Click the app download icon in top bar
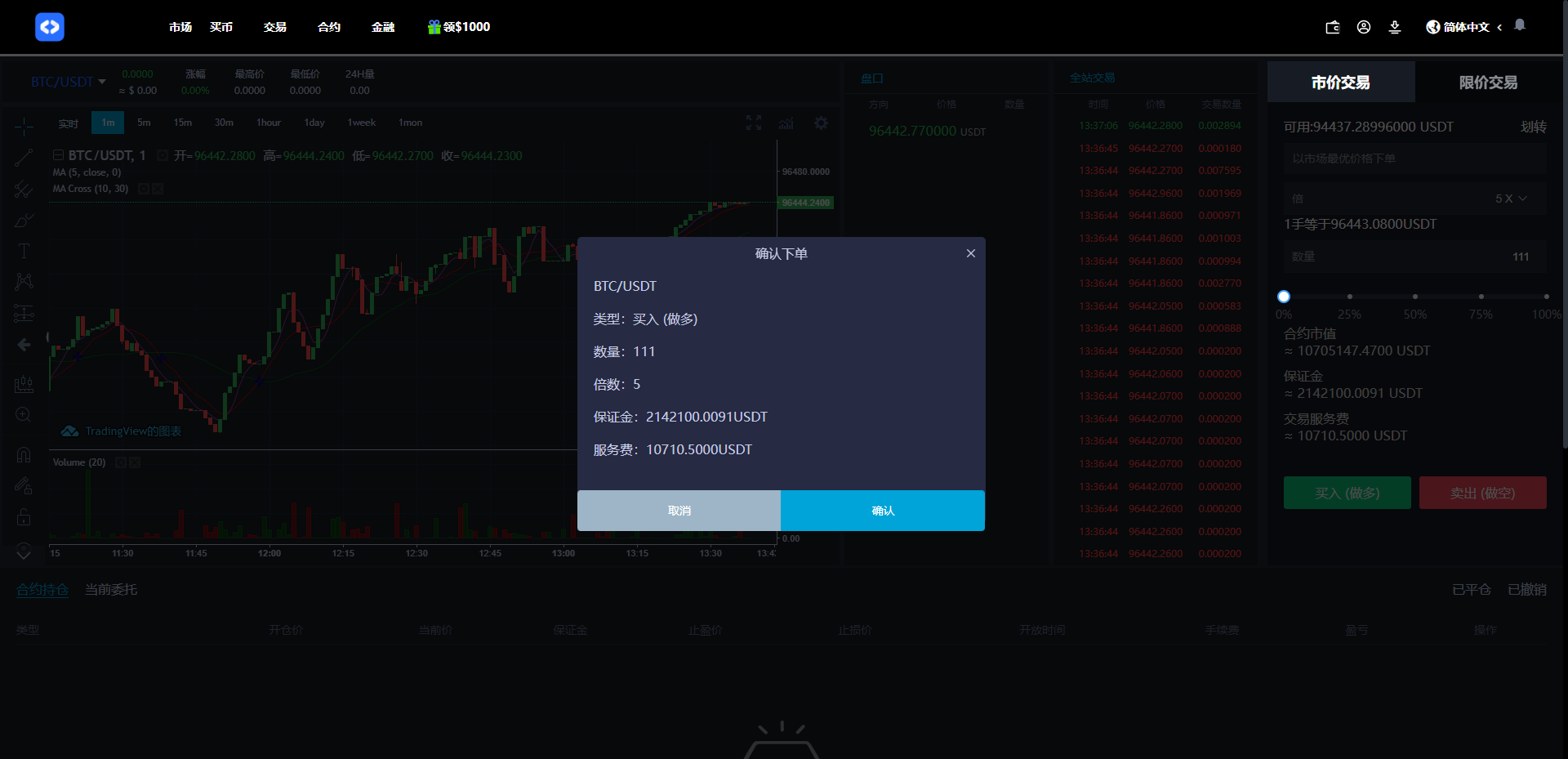The height and width of the screenshot is (759, 1568). pos(1395,27)
